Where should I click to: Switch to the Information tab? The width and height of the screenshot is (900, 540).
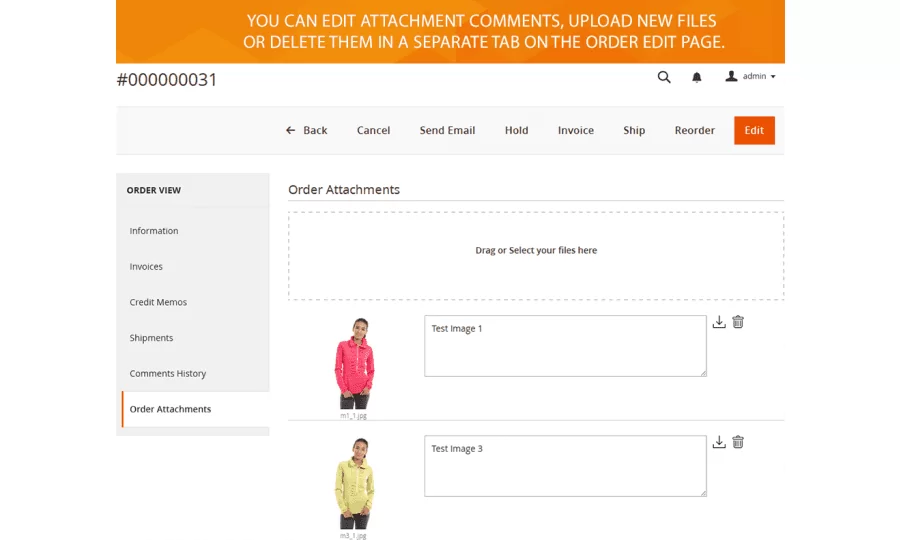coord(154,231)
